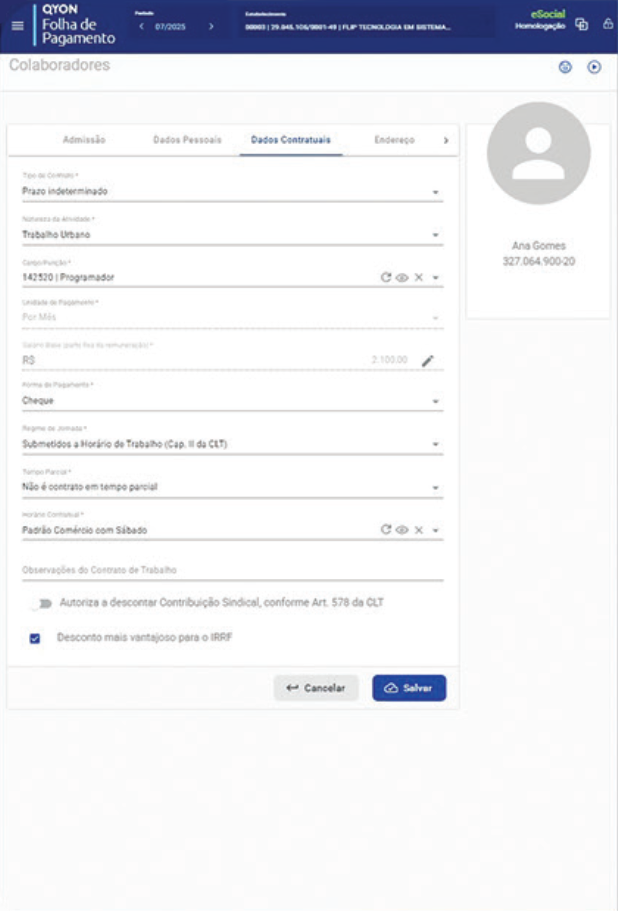The image size is (618, 911).
Task: View the Padrão Comércio com Sábado details
Action: 402,530
